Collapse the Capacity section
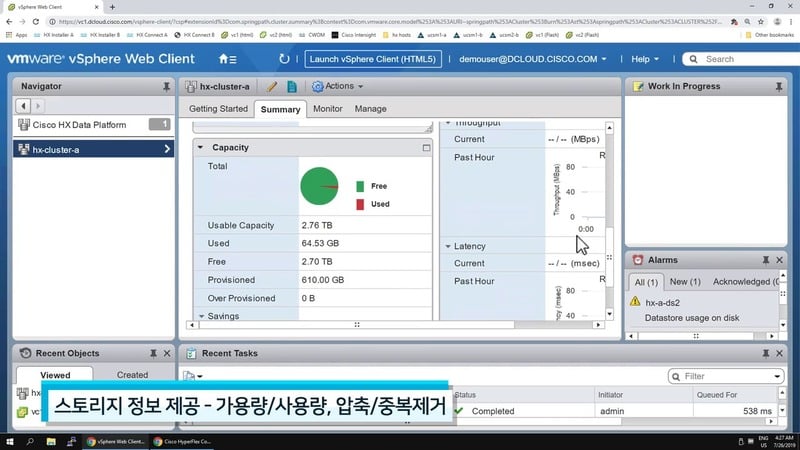800x450 pixels. click(200, 147)
